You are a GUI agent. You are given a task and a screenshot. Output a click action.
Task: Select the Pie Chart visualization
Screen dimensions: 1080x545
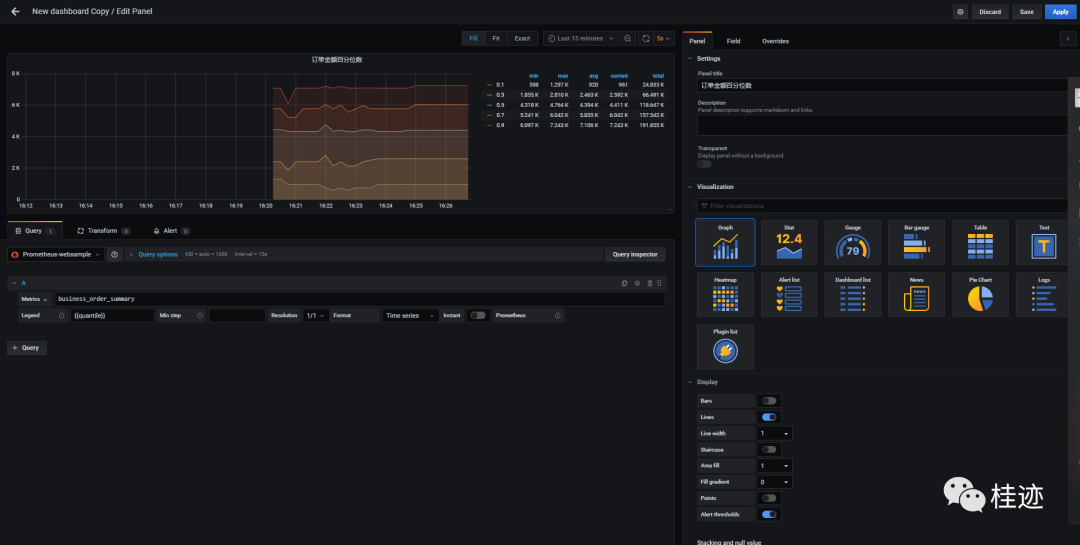pyautogui.click(x=980, y=294)
